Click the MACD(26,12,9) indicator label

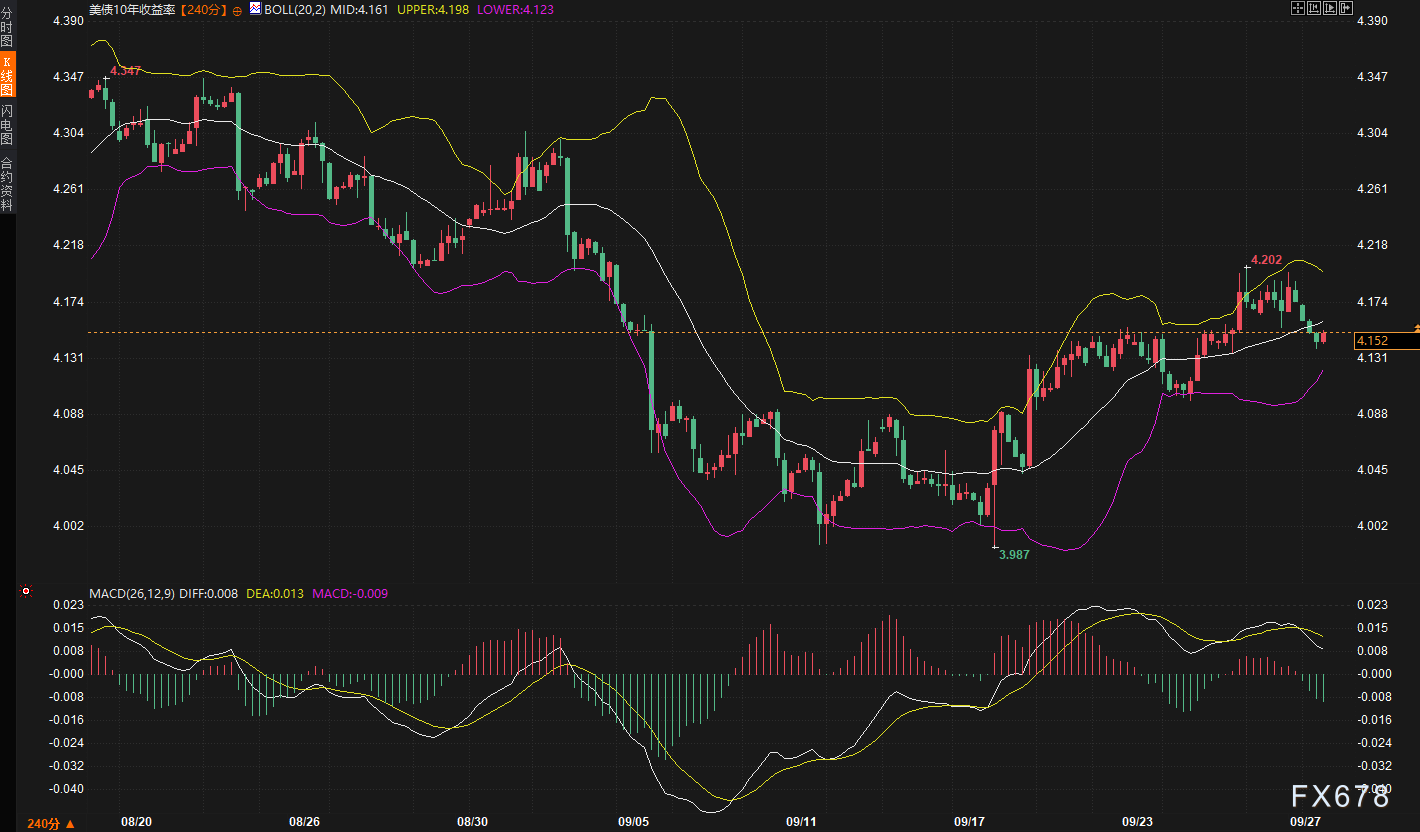tap(132, 593)
